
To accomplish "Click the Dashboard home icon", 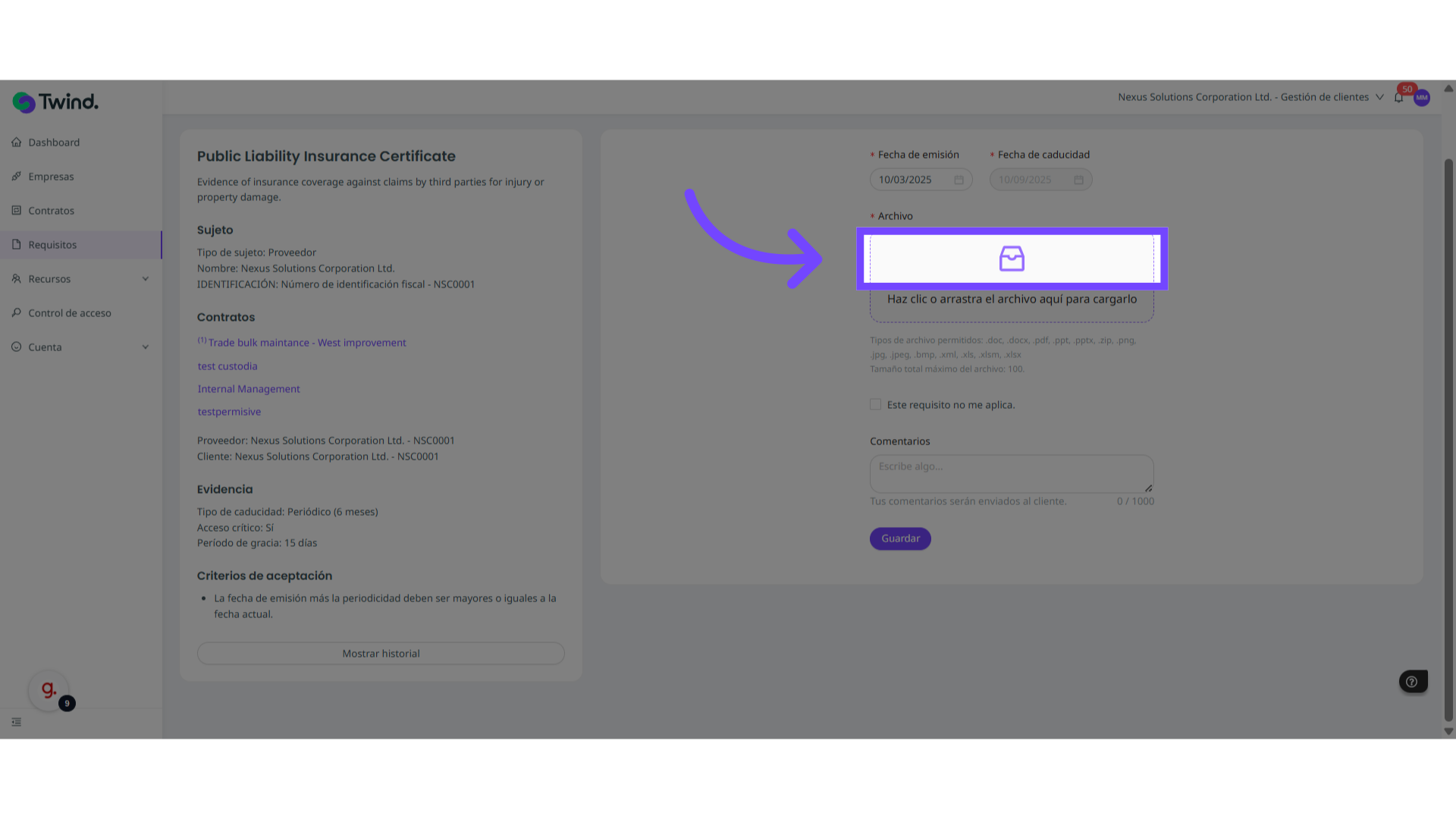I will click(17, 143).
